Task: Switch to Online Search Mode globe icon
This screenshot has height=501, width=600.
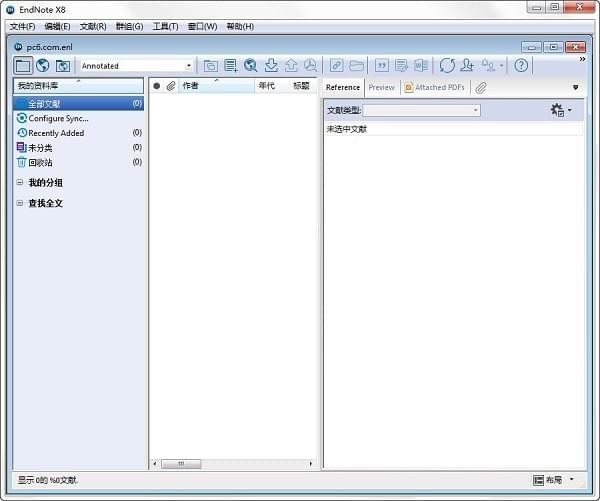Action: point(43,66)
